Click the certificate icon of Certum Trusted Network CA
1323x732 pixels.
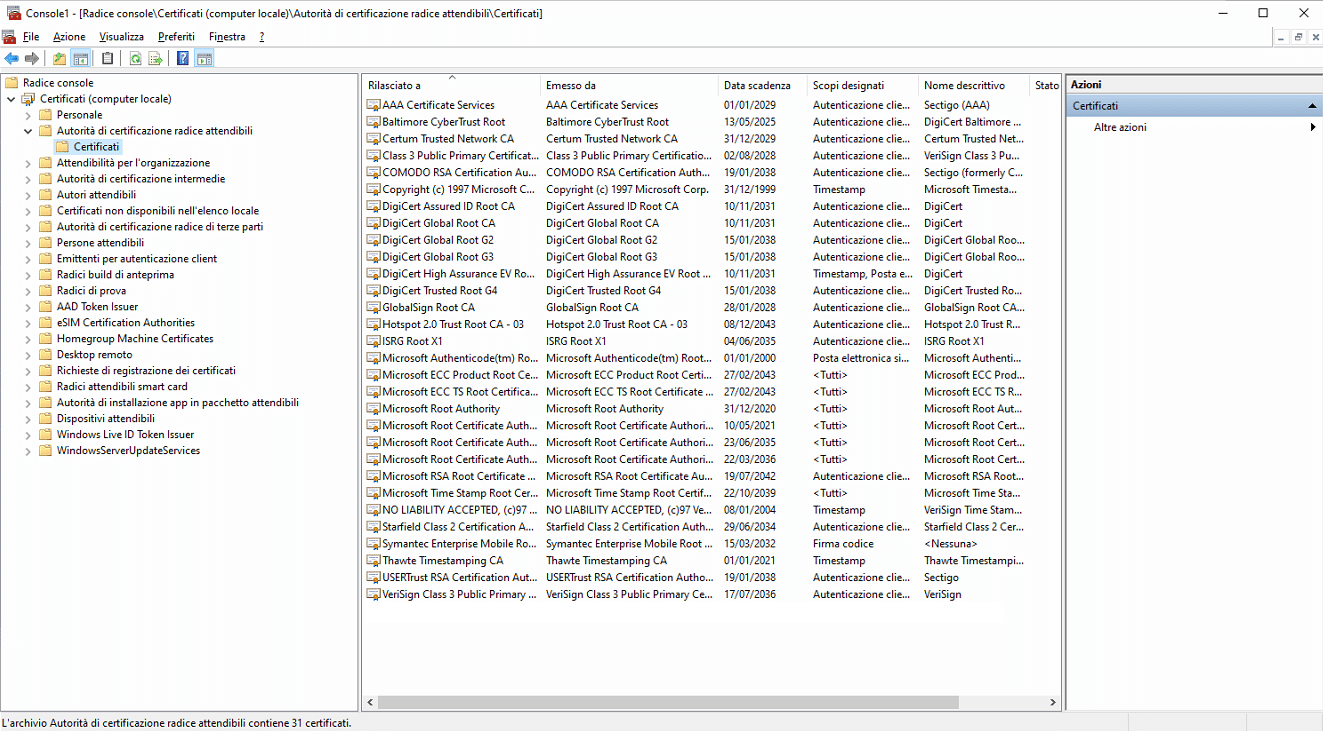(x=373, y=139)
